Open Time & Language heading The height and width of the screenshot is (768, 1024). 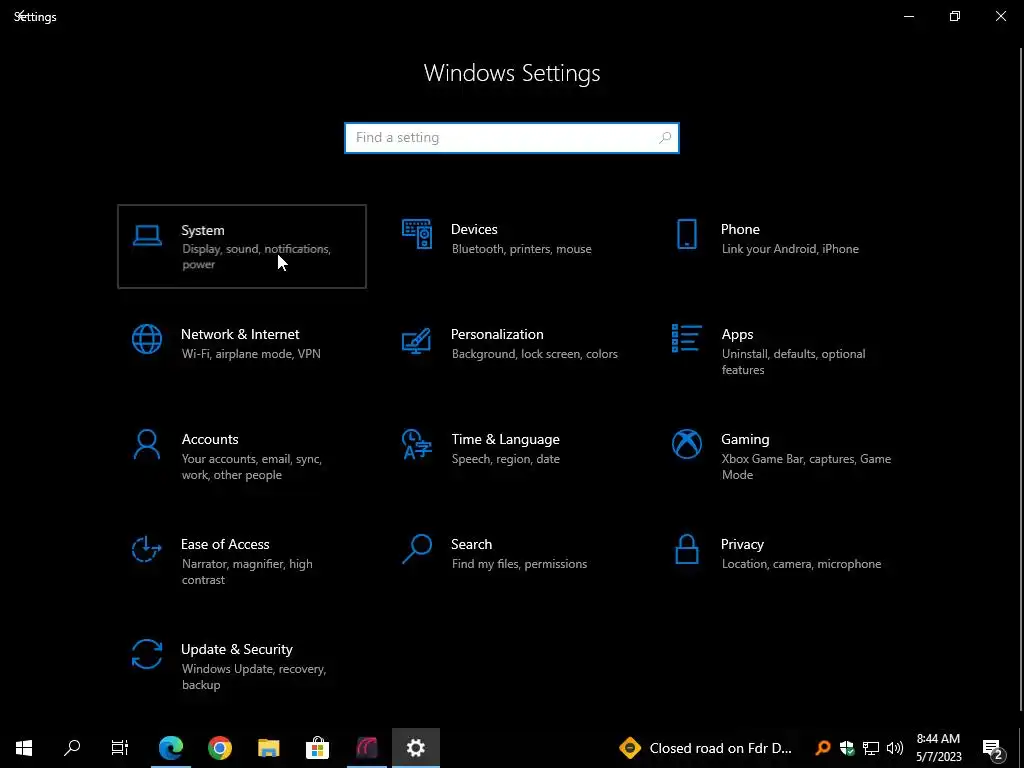pos(505,440)
